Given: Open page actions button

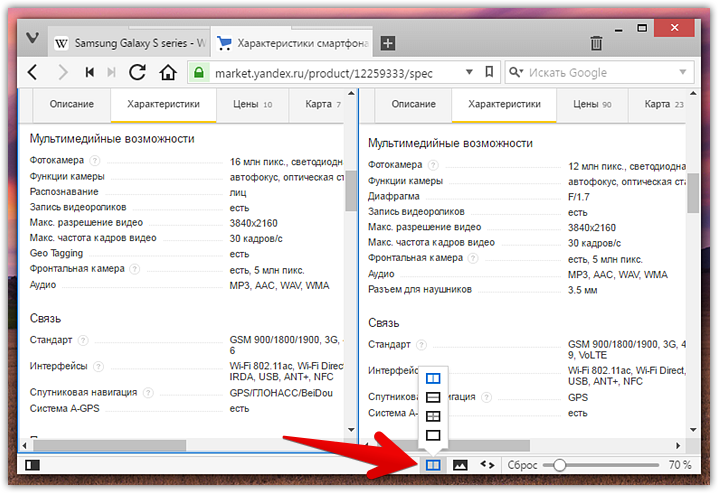Looking at the screenshot, I should coord(487,465).
